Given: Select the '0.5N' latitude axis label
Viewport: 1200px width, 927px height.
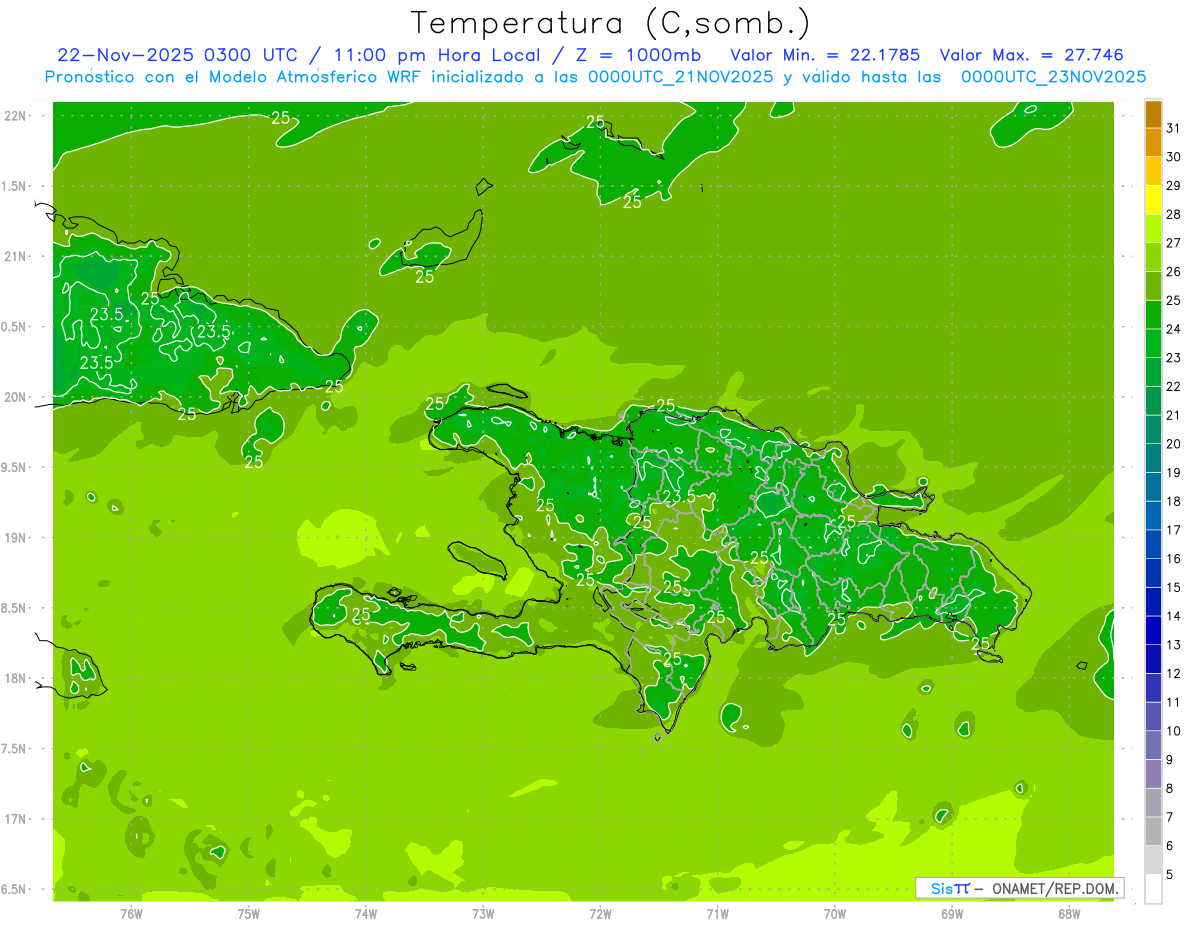Looking at the screenshot, I should point(15,327).
